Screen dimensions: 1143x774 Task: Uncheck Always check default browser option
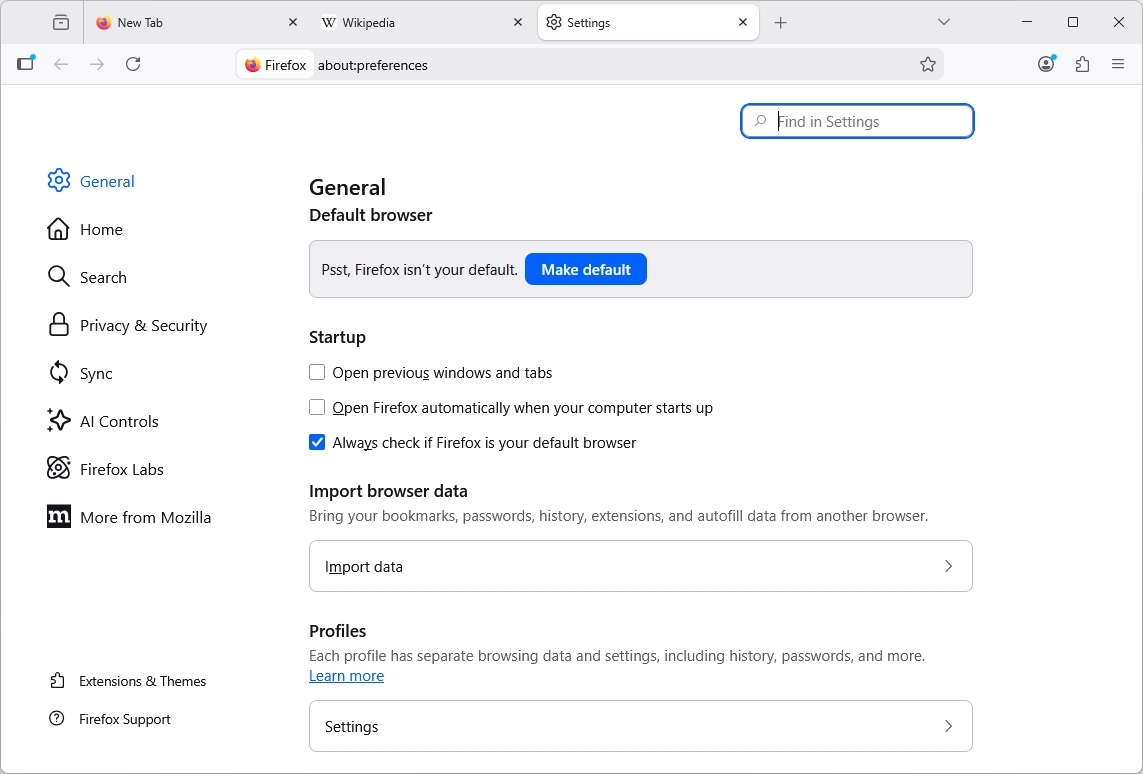(x=317, y=443)
